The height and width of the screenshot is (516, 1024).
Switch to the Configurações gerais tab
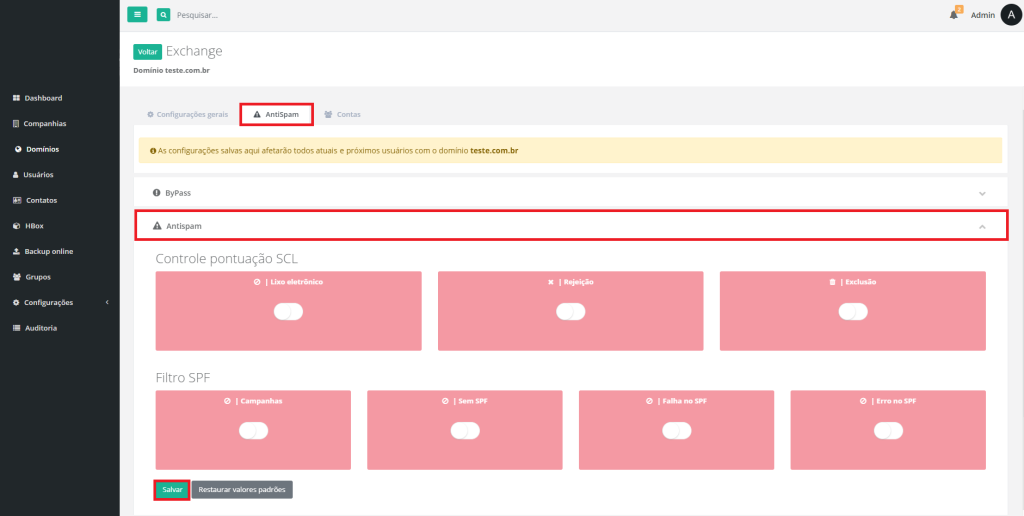pos(187,114)
